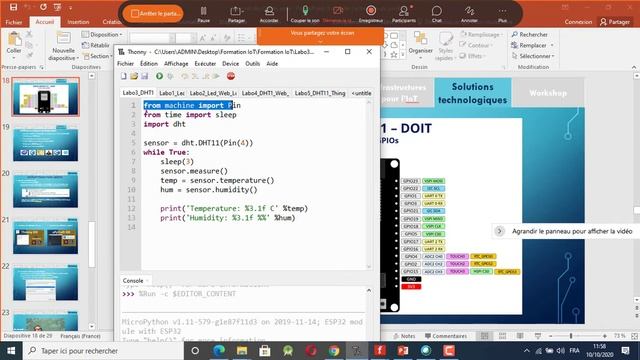Click Notes button in PowerPoint status bar

click(x=404, y=336)
